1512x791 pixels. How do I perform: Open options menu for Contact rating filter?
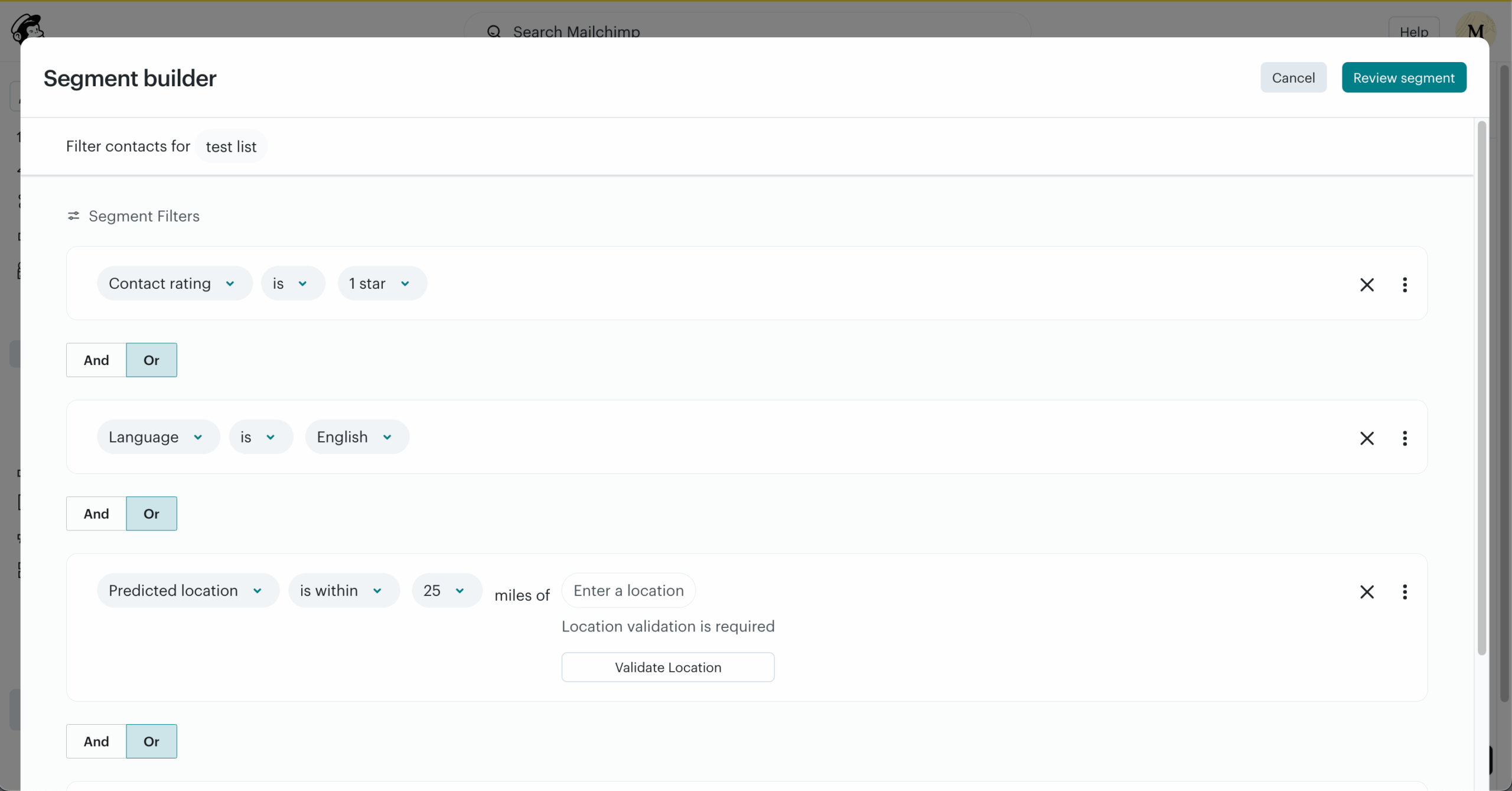click(x=1405, y=285)
